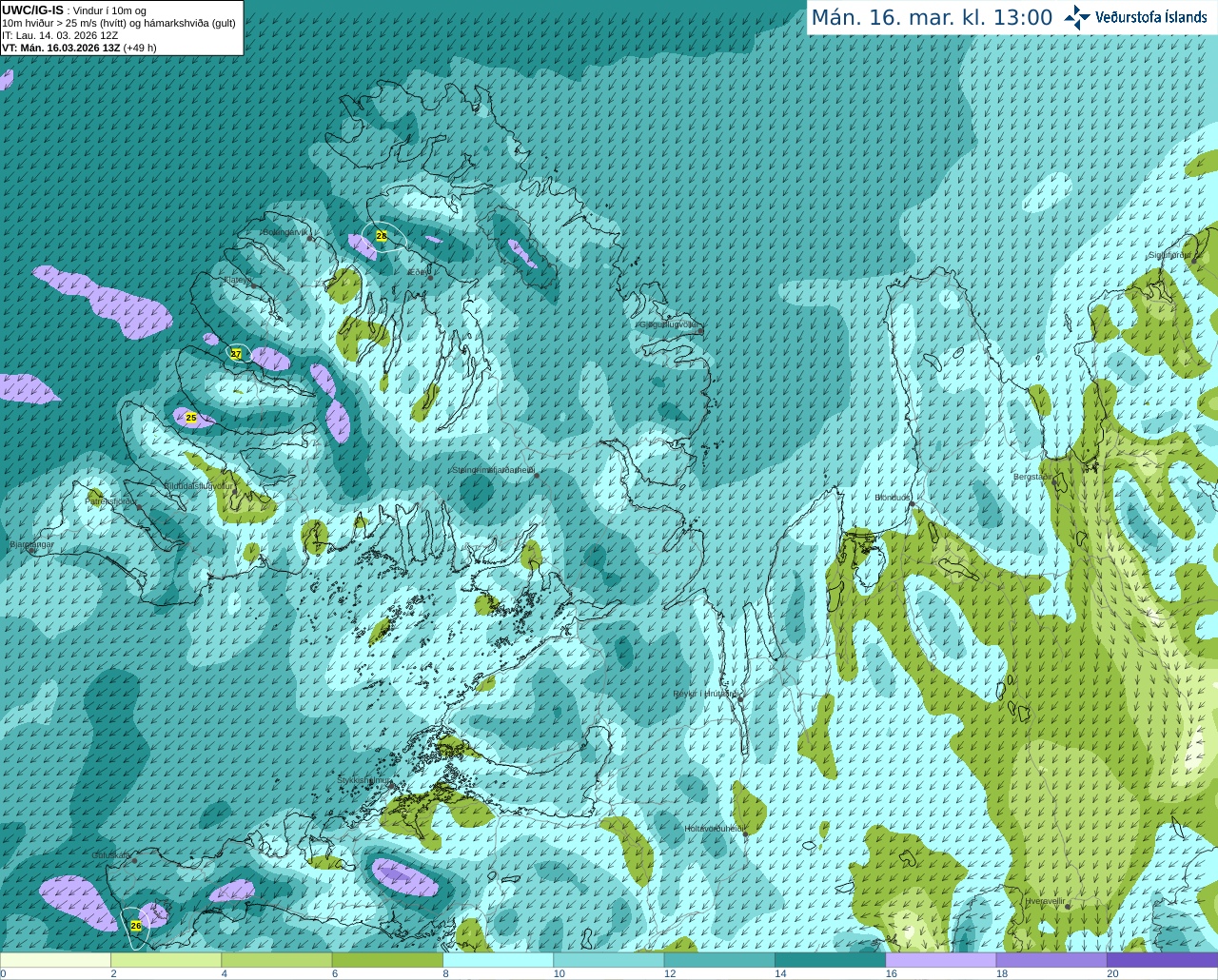Click the IT: Lau. 14. 03. 2026 12Z line
This screenshot has height=980, width=1218.
tap(60, 35)
